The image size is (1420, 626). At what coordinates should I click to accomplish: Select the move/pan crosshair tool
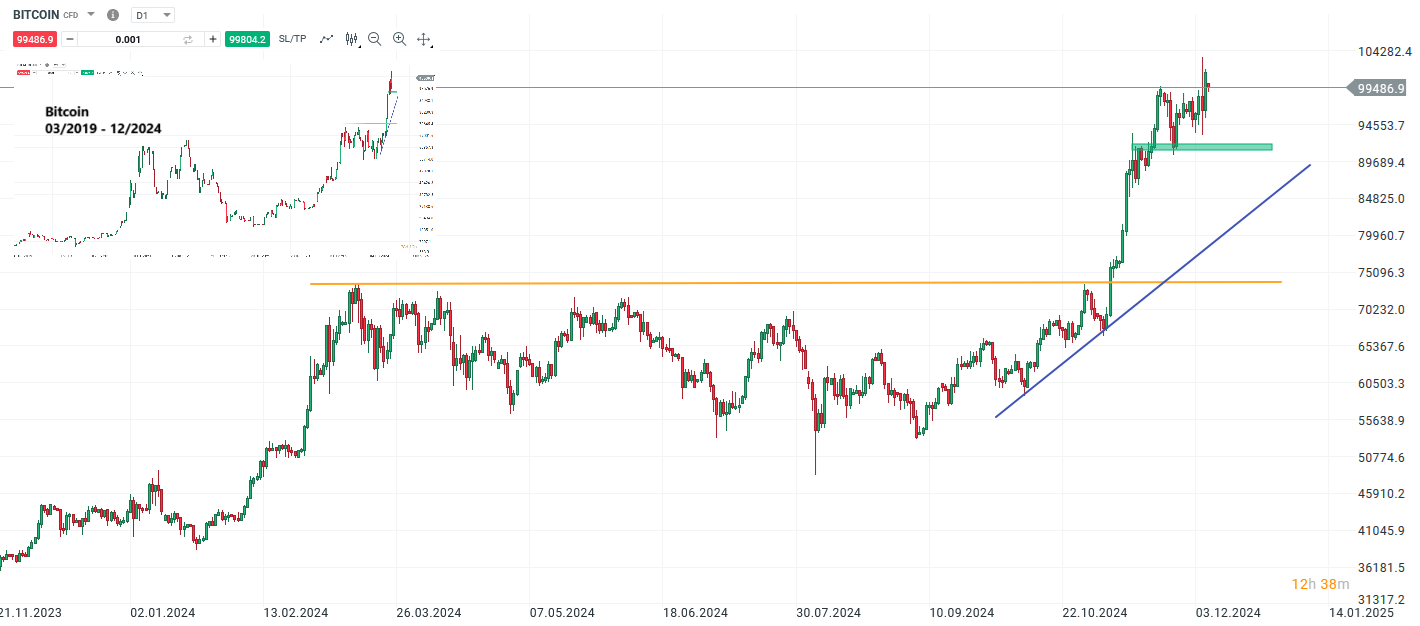pyautogui.click(x=424, y=39)
